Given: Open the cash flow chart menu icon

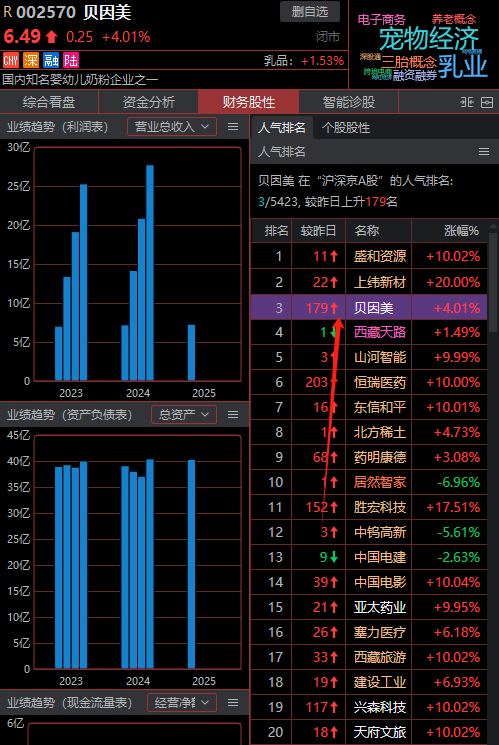Looking at the screenshot, I should click(233, 702).
